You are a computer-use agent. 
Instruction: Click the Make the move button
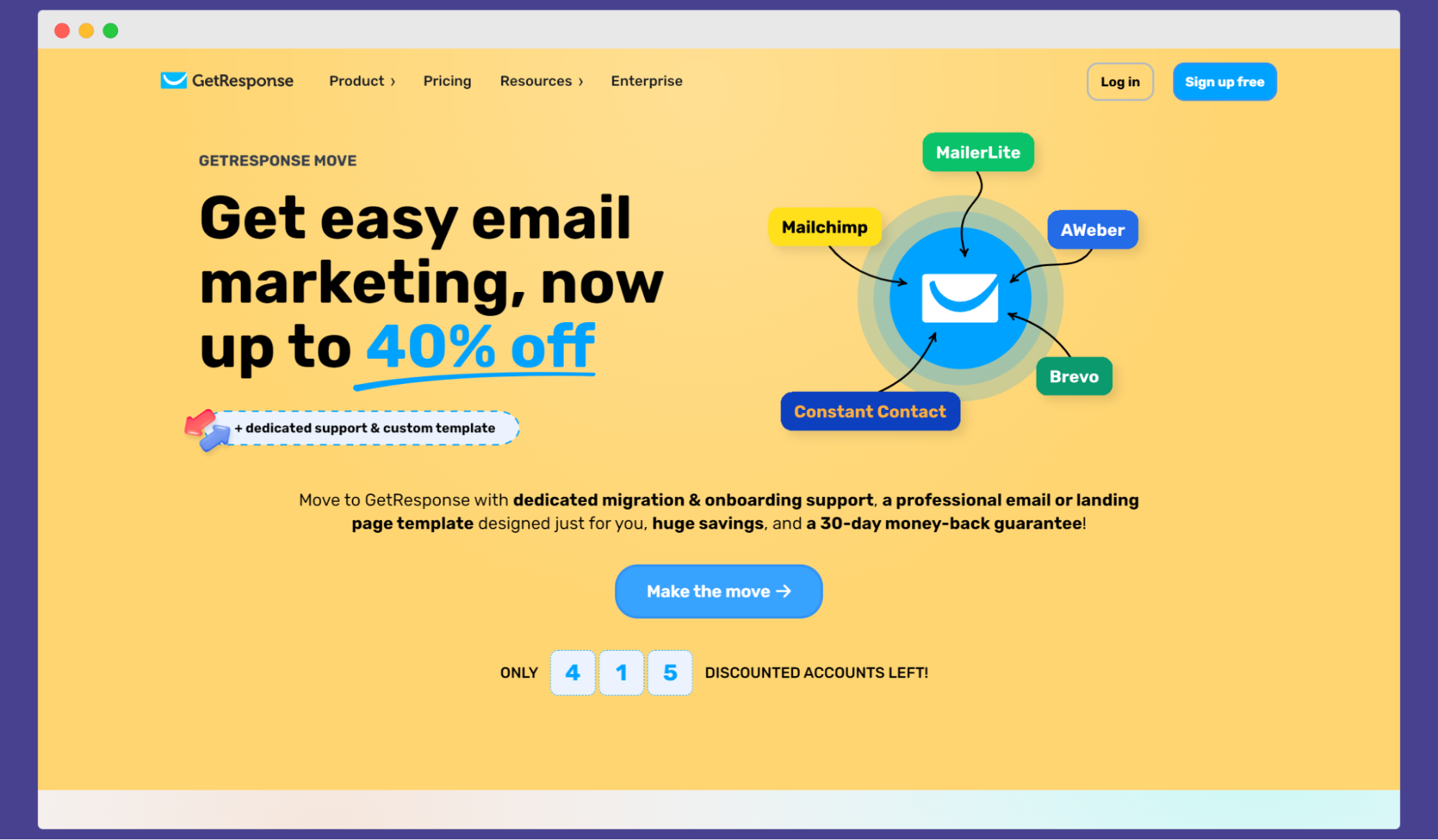tap(718, 590)
